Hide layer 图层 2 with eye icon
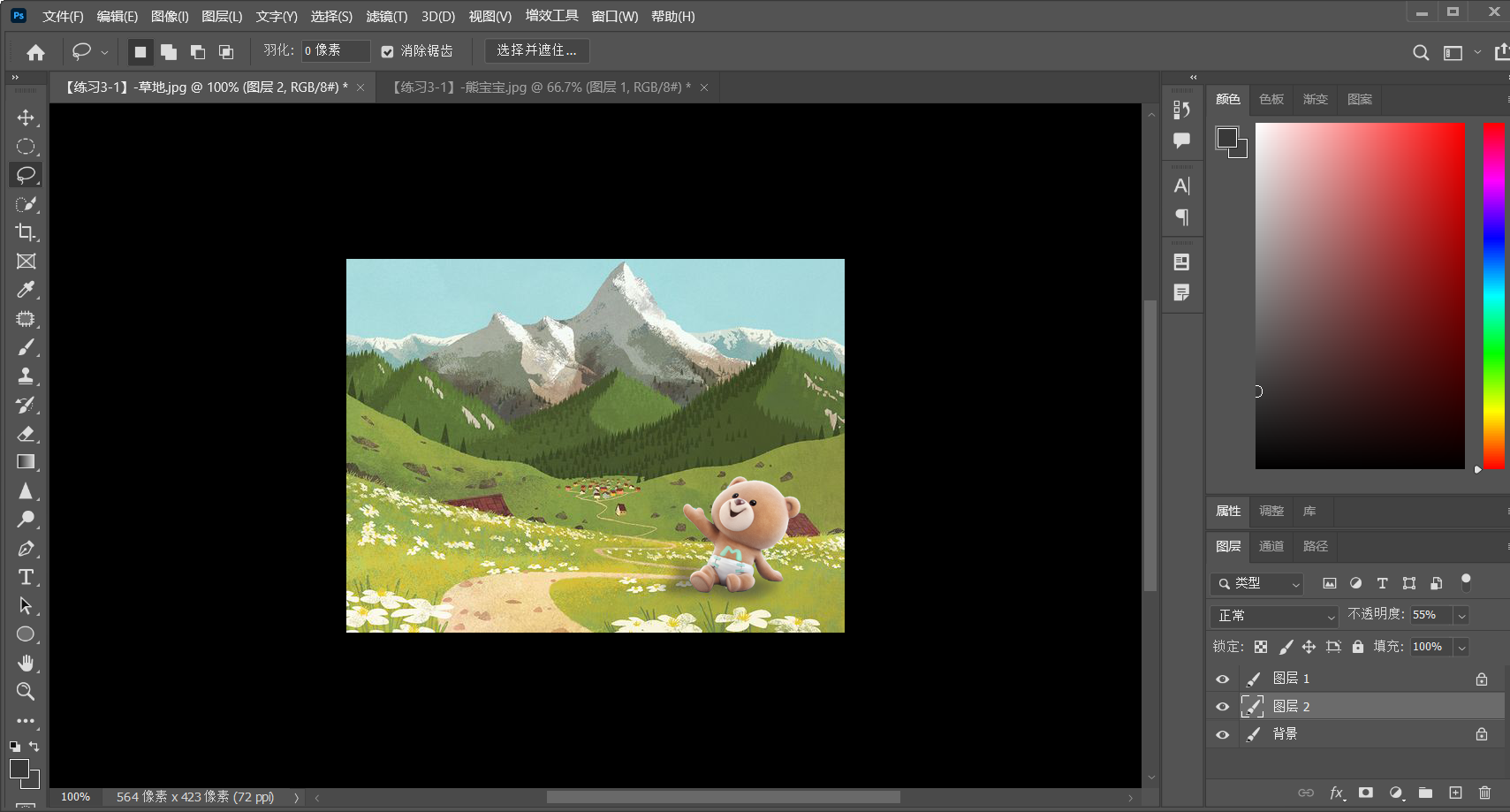The height and width of the screenshot is (812, 1510). (x=1223, y=706)
